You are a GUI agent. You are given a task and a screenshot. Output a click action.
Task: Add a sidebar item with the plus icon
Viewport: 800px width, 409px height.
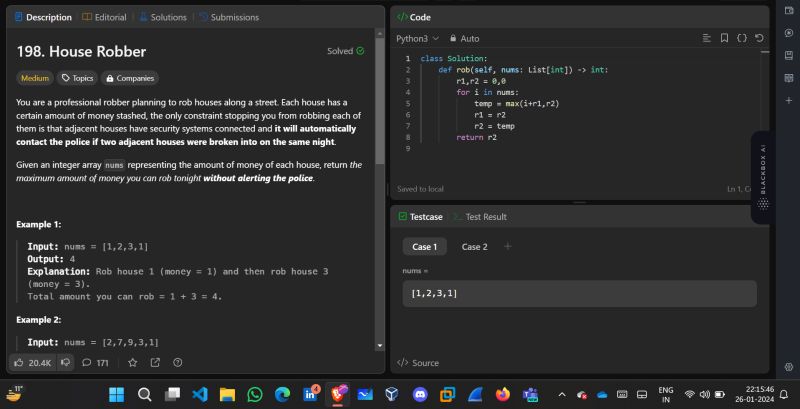tap(789, 100)
